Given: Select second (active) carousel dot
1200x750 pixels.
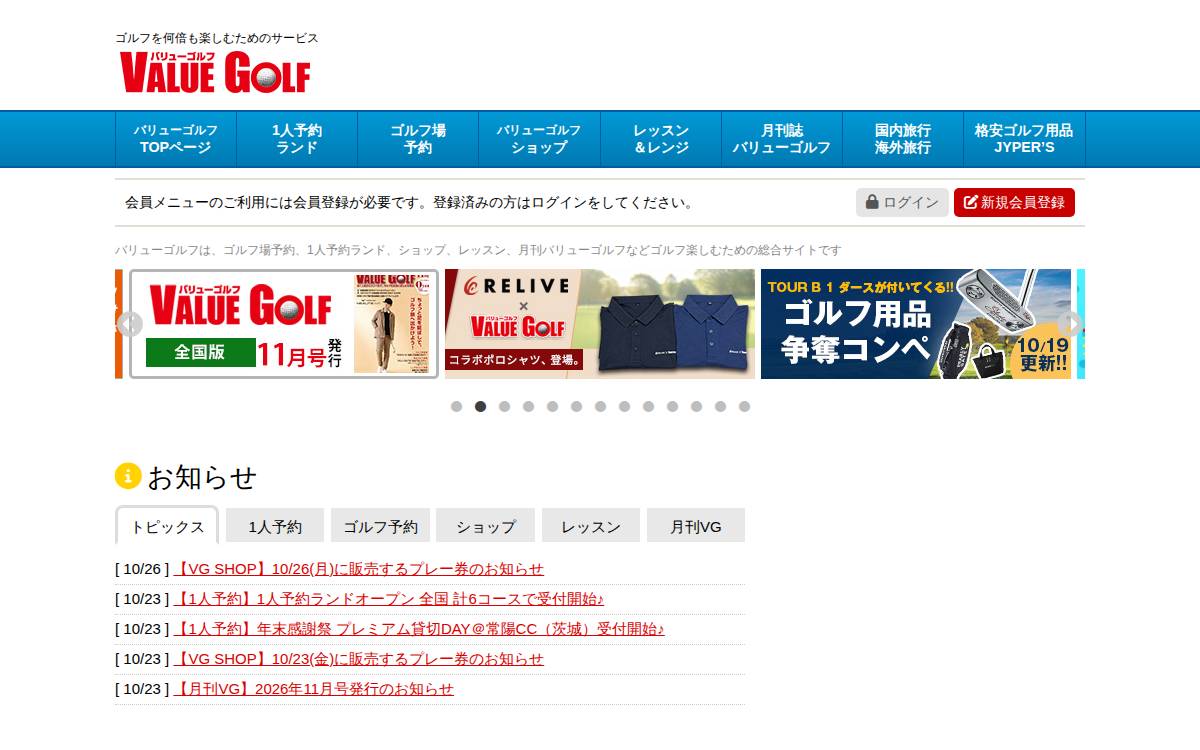Looking at the screenshot, I should (480, 406).
